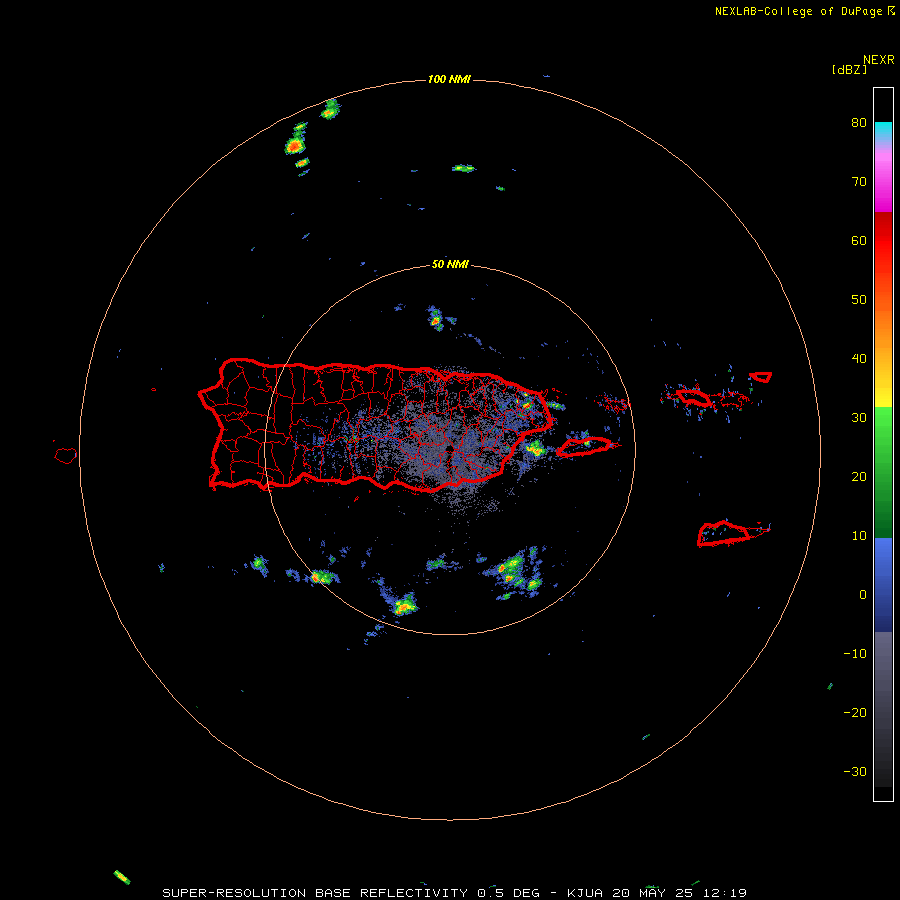Click the 80 value on dBZ scale
The width and height of the screenshot is (900, 900).
click(859, 123)
